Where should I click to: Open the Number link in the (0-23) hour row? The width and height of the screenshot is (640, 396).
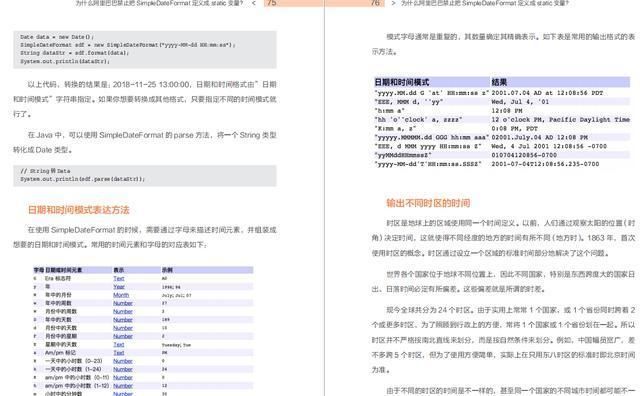coord(123,361)
